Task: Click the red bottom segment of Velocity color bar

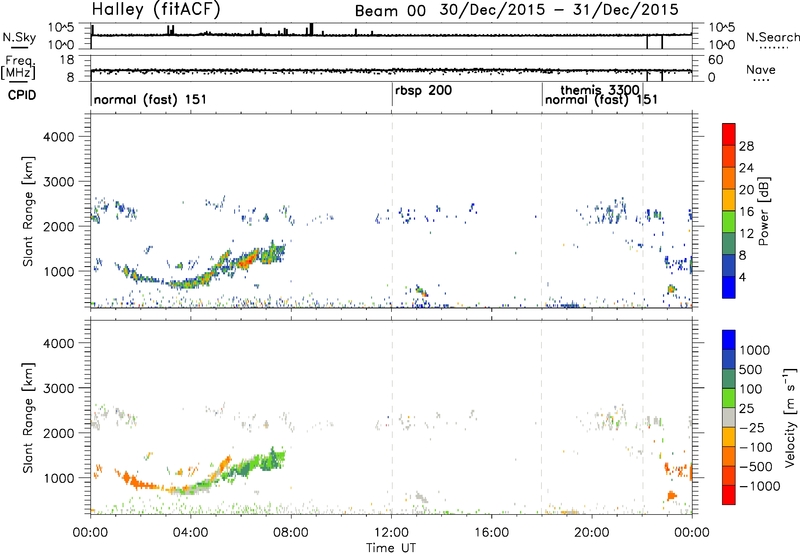Action: coord(729,495)
